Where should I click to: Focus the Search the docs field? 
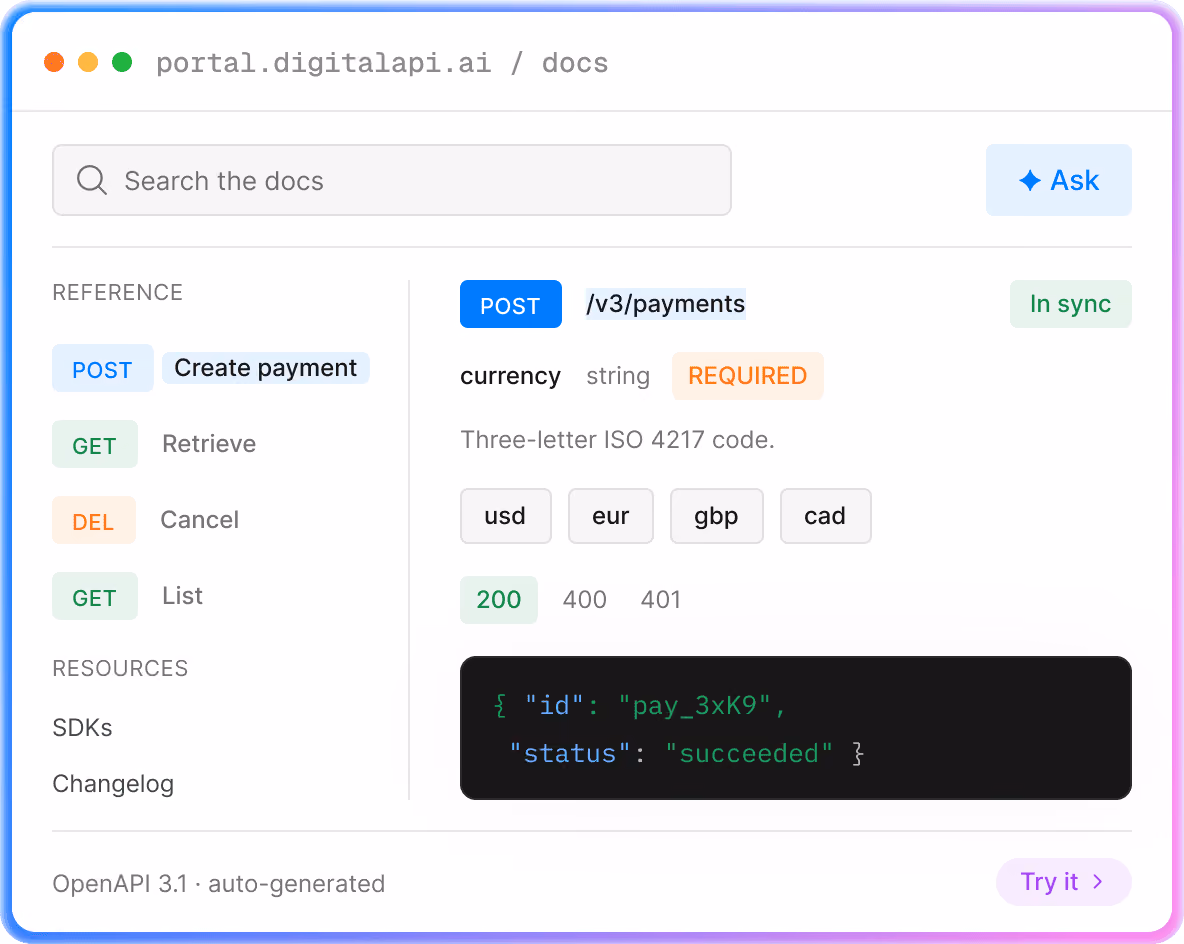(x=392, y=180)
